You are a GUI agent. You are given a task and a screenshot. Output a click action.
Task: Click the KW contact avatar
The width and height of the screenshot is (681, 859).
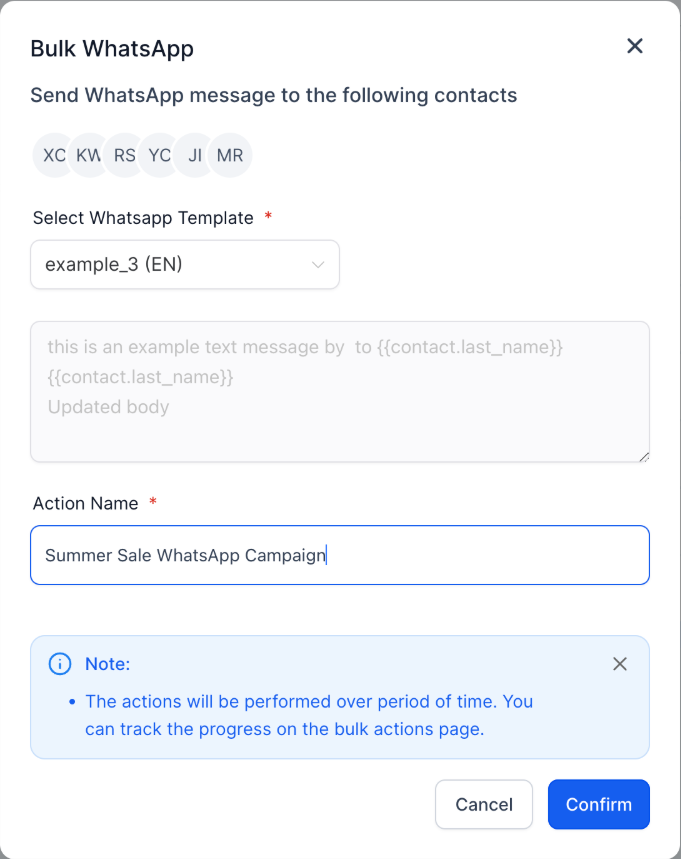(x=88, y=156)
